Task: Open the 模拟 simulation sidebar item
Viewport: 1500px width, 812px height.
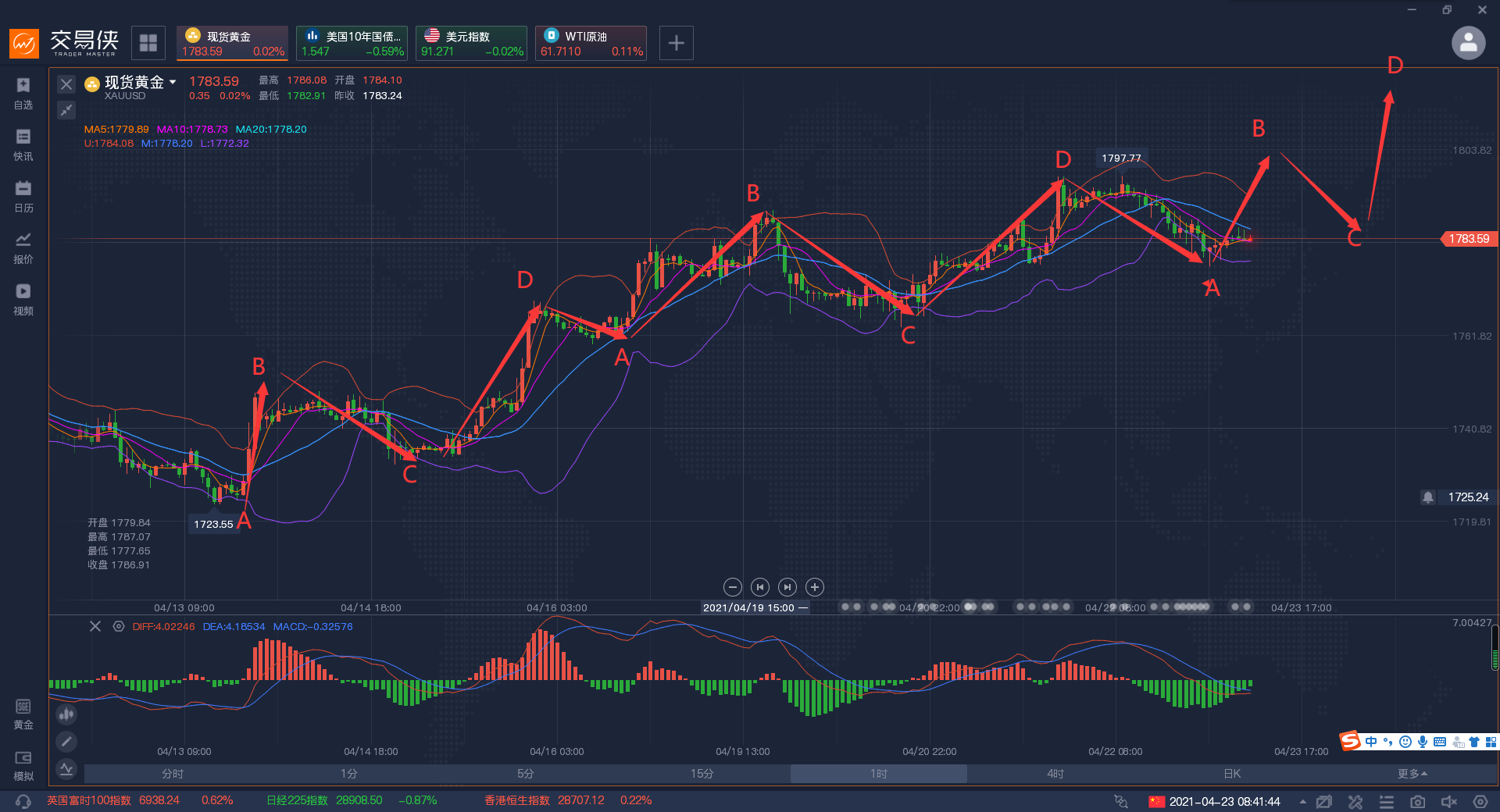Action: pos(23,766)
